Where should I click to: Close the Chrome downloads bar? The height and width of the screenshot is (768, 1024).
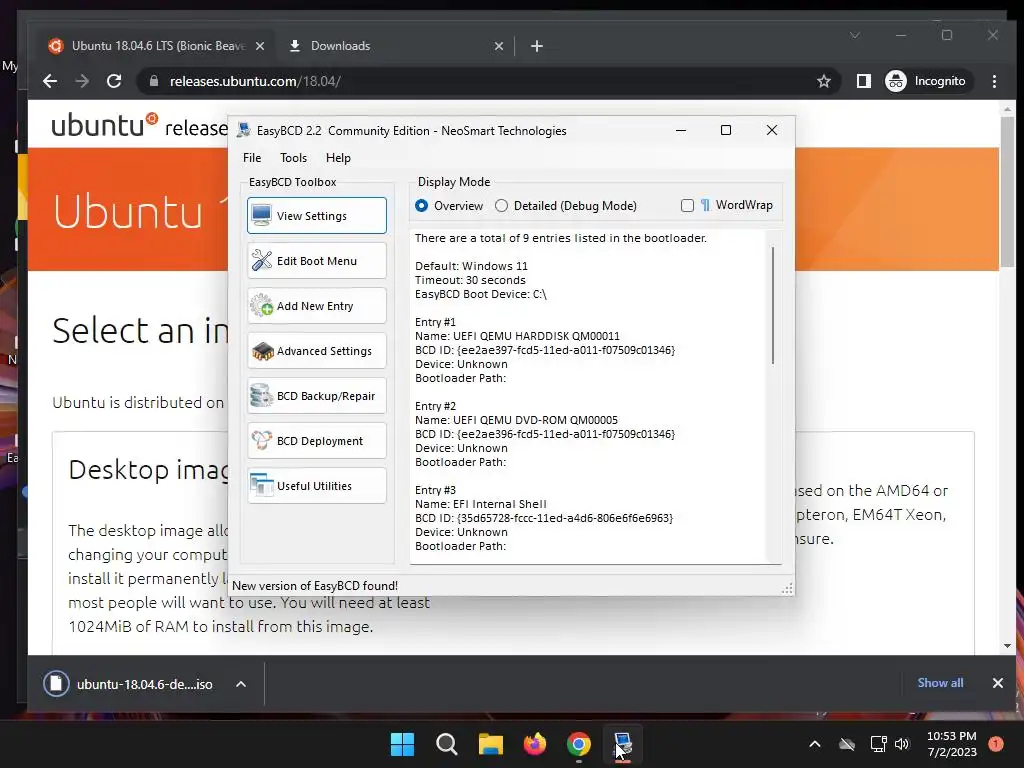tap(998, 683)
